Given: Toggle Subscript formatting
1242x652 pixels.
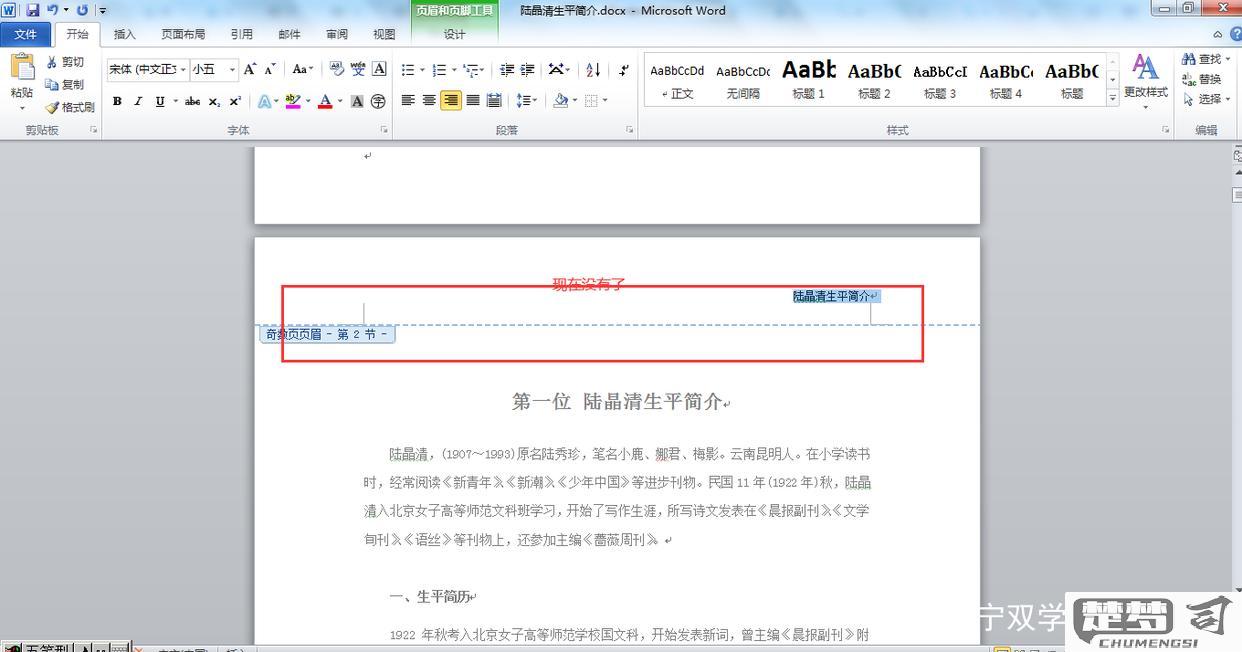Looking at the screenshot, I should pyautogui.click(x=214, y=101).
